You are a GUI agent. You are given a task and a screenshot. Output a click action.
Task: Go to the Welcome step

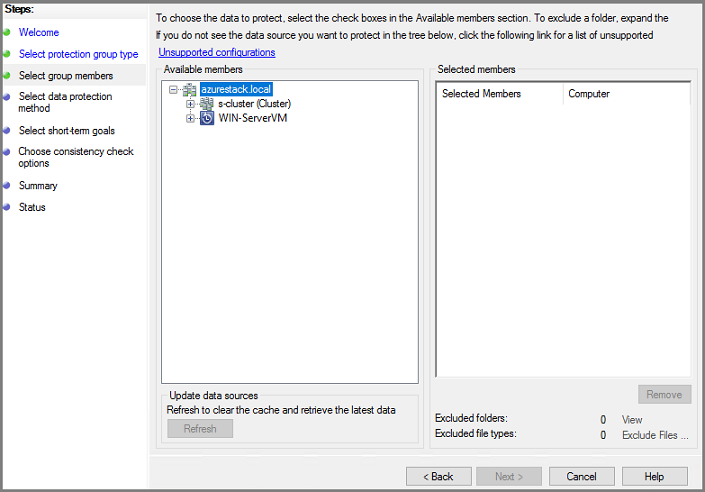point(39,32)
